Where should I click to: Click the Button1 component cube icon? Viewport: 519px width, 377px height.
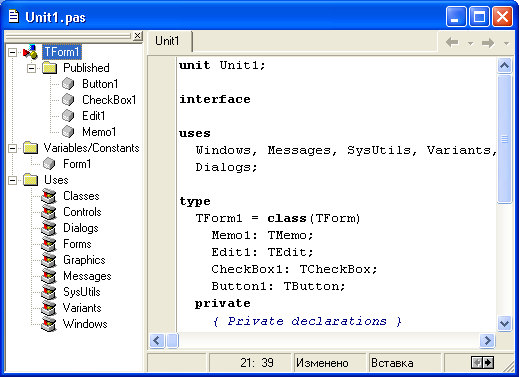[68, 84]
